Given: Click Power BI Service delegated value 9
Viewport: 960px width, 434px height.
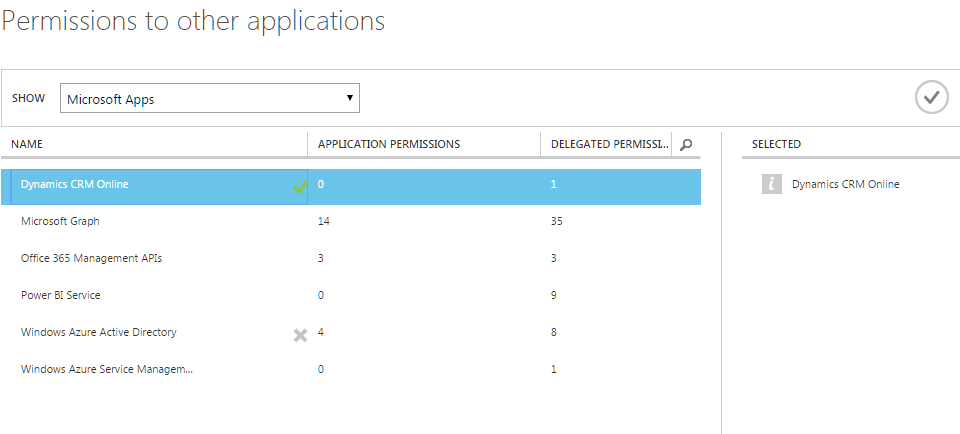Looking at the screenshot, I should click(x=553, y=295).
